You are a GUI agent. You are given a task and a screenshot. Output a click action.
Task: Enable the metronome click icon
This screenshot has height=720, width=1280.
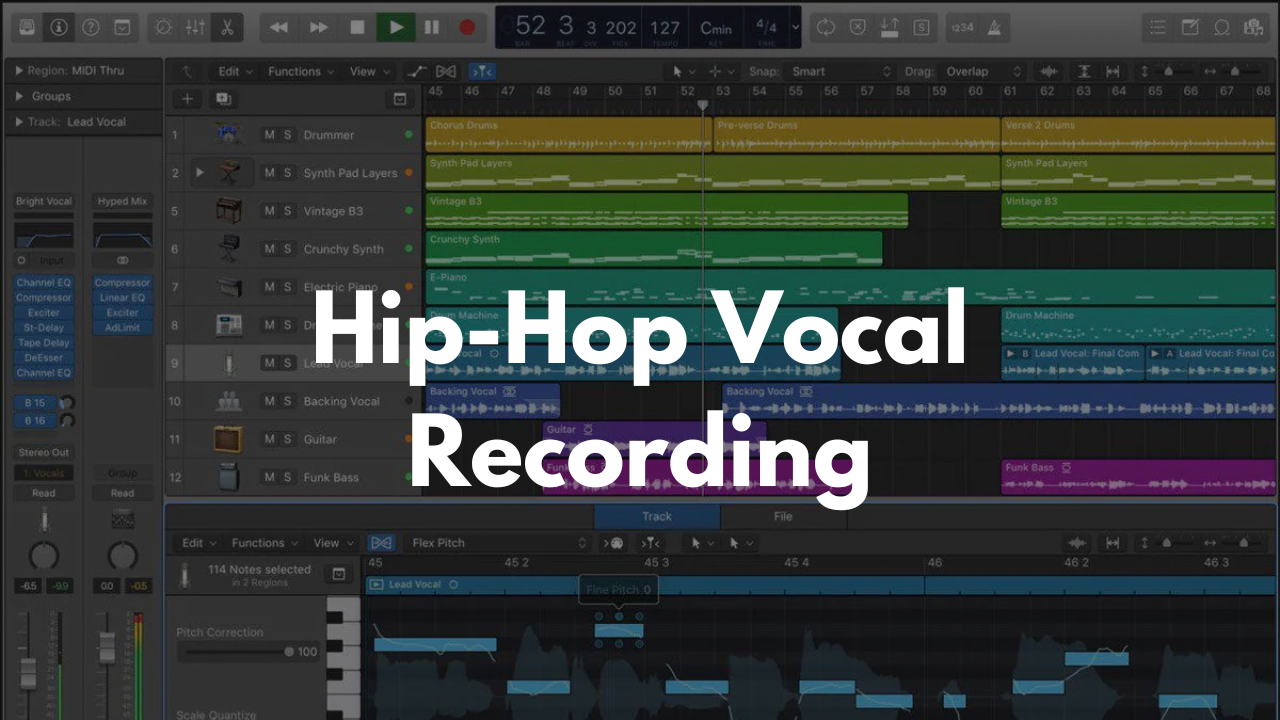994,27
